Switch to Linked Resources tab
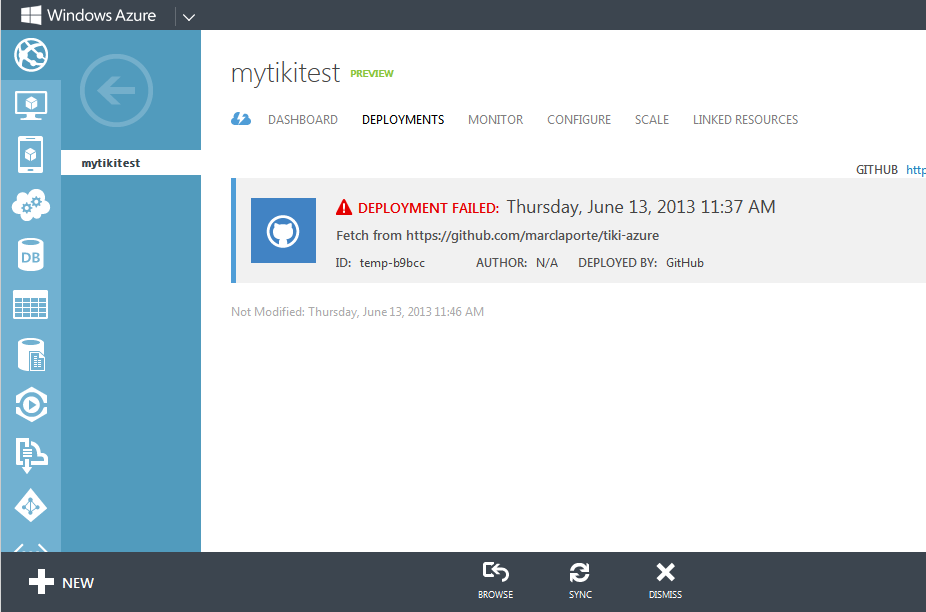 [x=745, y=120]
